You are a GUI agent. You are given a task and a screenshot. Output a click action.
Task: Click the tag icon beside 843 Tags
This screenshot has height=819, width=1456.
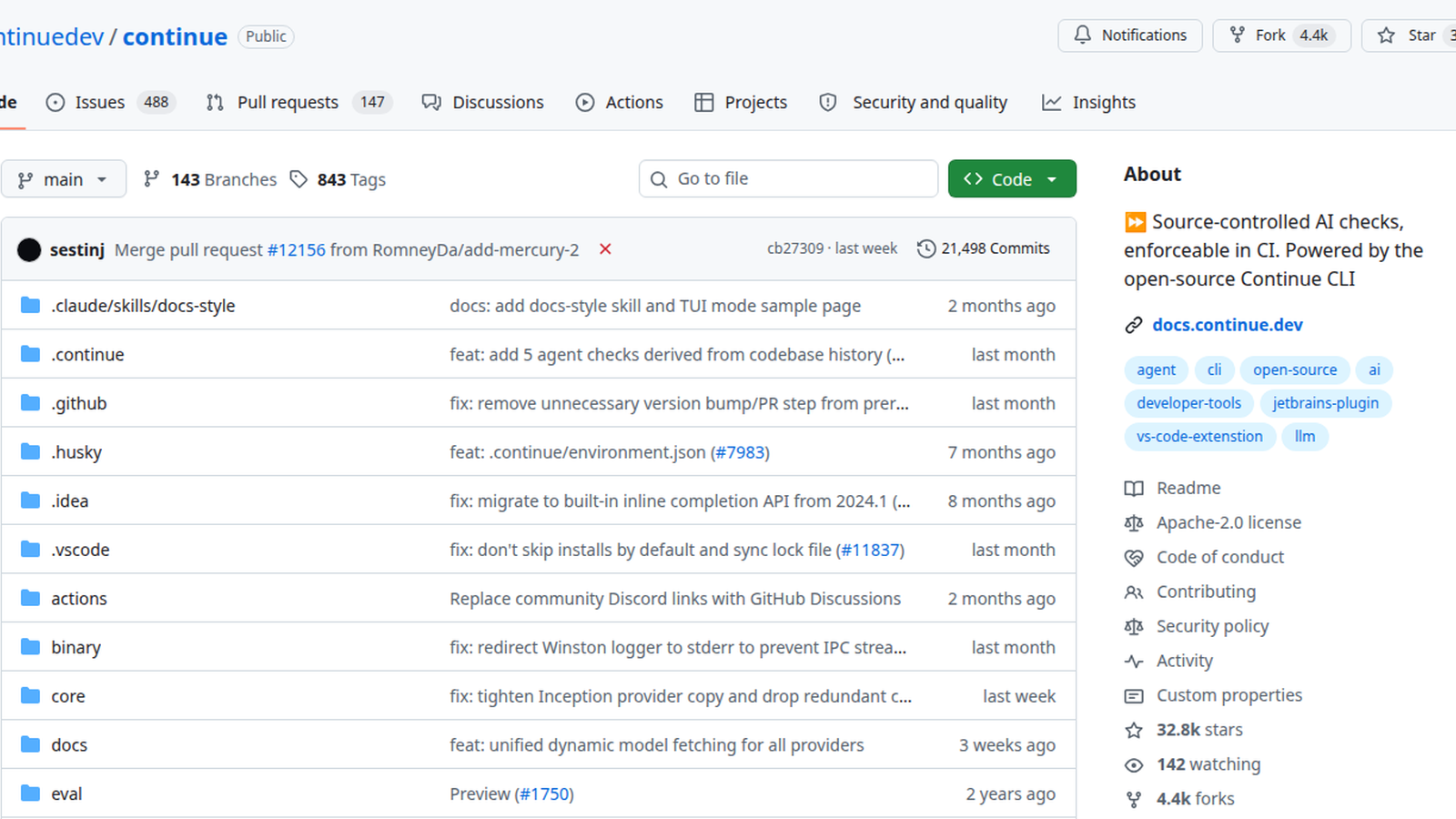[x=298, y=178]
